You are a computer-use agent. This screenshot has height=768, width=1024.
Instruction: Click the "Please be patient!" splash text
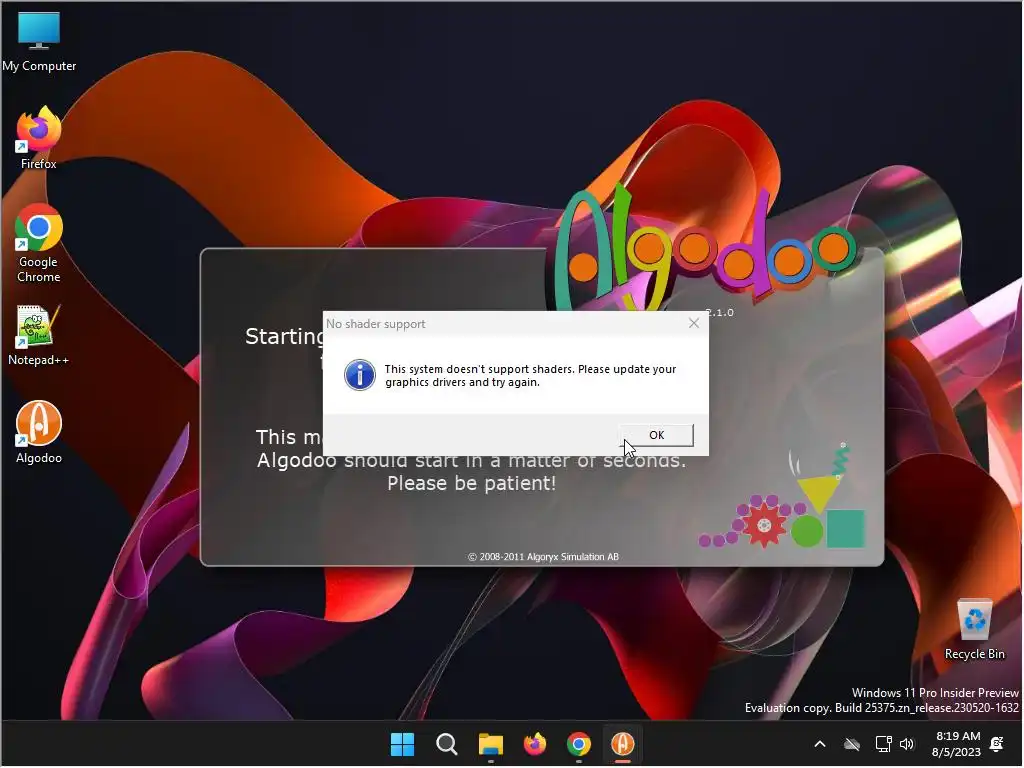[x=472, y=483]
